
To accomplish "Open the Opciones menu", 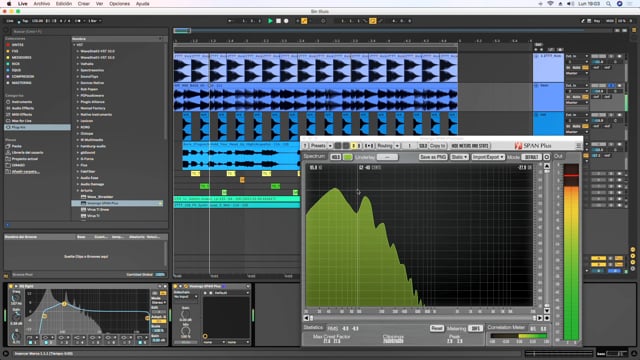I will [x=119, y=4].
